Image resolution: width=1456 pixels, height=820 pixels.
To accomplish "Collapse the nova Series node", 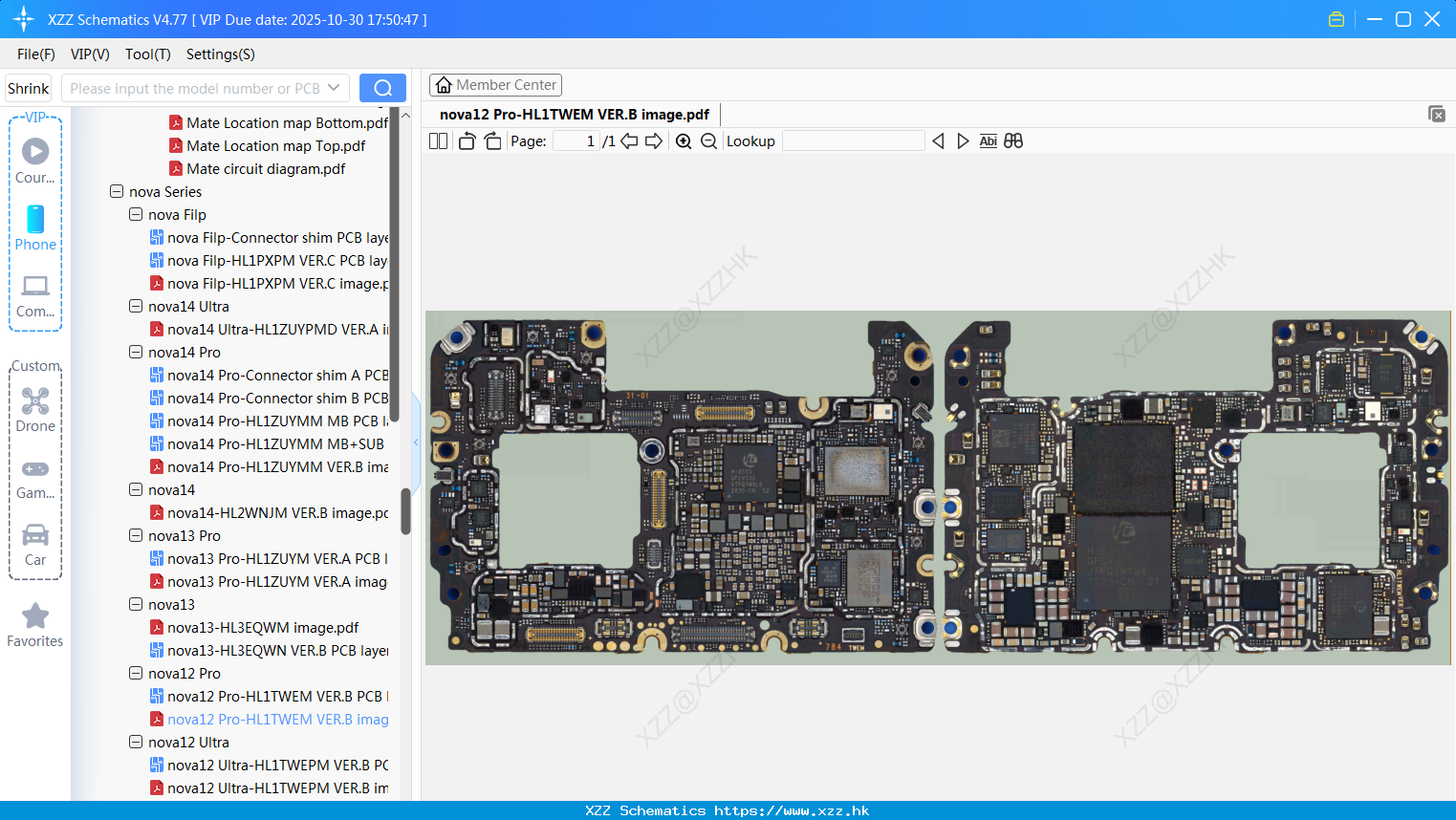I will coord(117,191).
